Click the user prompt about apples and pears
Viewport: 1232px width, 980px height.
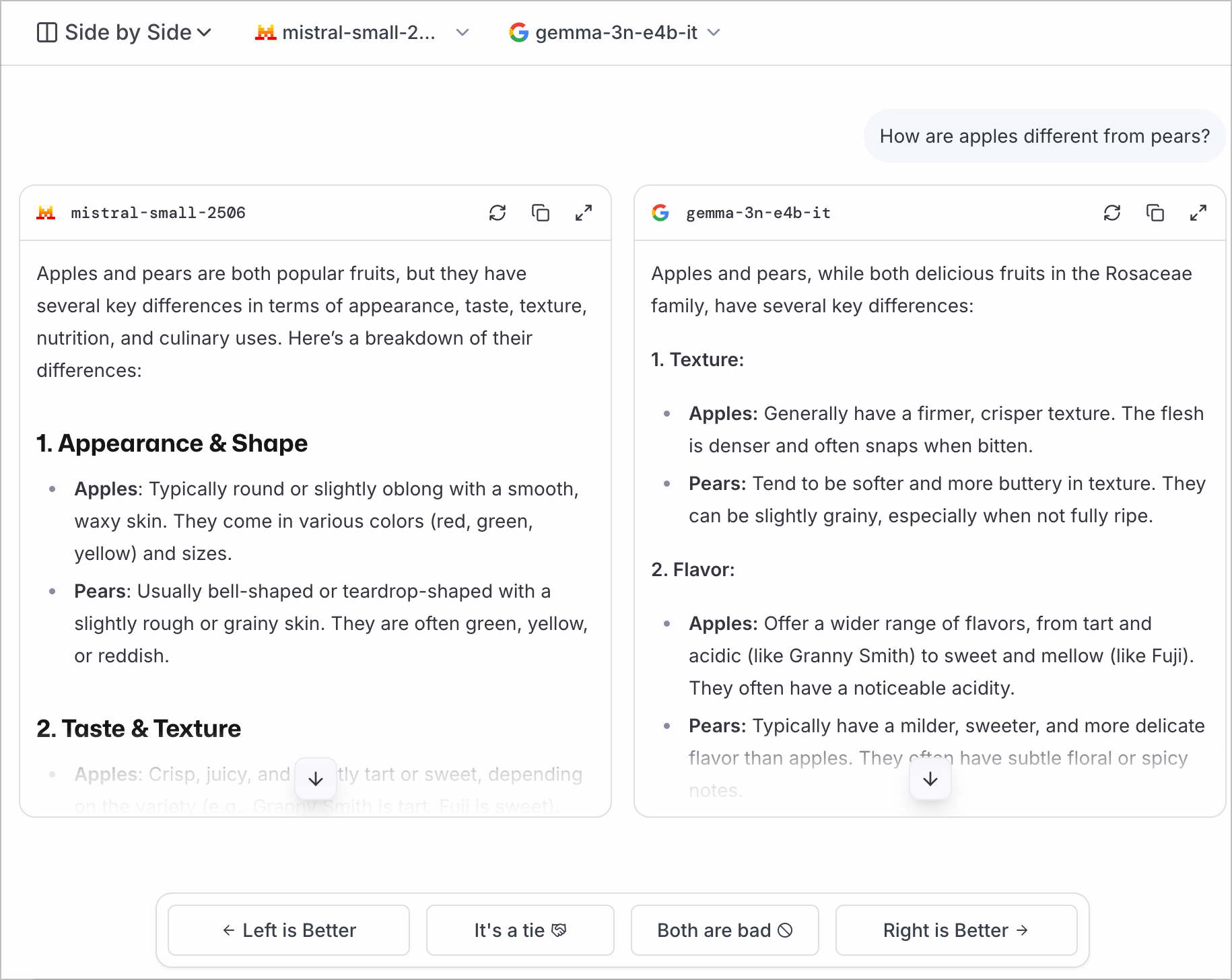[x=1045, y=136]
